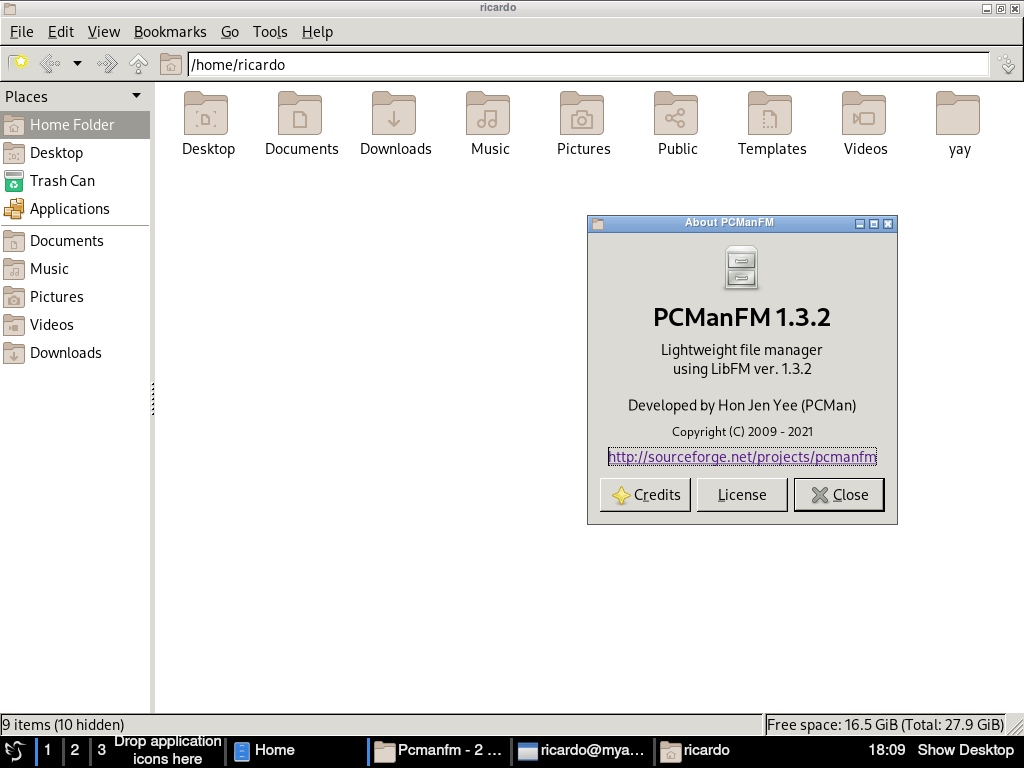Switch to the 'Pcmanfm - 2' taskbar window
This screenshot has width=1024, height=768.
440,750
